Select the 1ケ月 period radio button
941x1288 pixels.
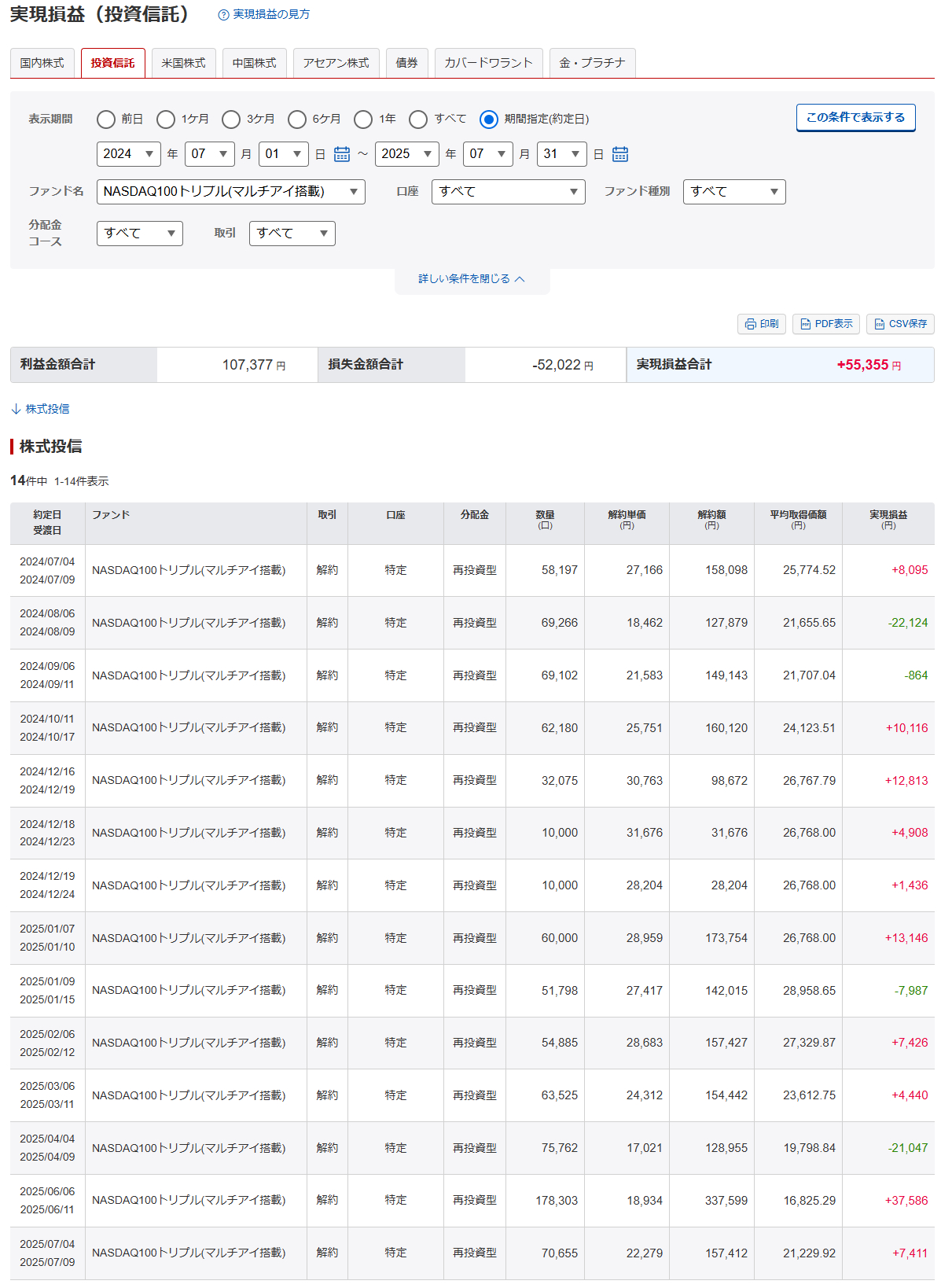click(x=166, y=120)
